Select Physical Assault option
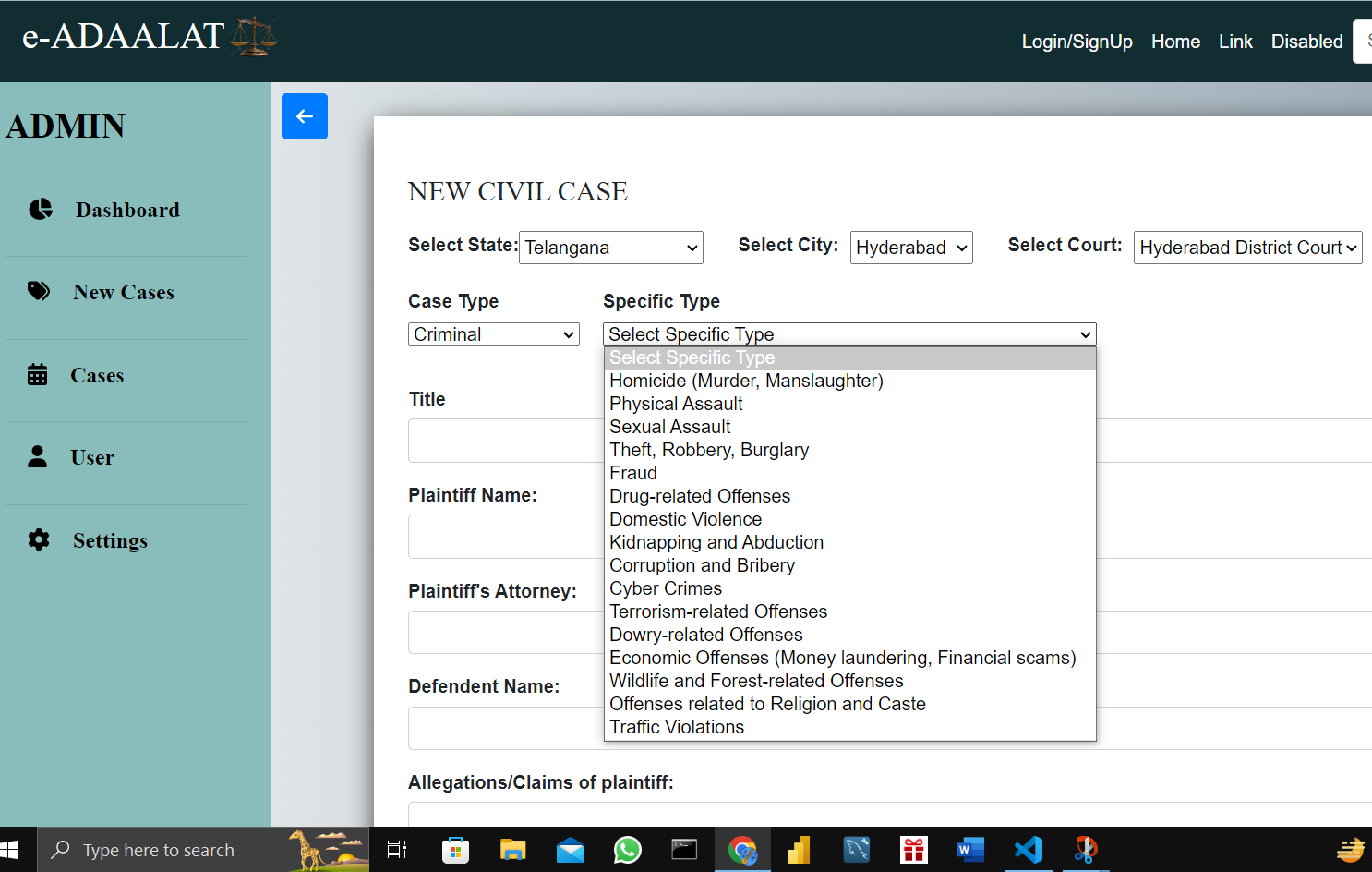 click(850, 404)
